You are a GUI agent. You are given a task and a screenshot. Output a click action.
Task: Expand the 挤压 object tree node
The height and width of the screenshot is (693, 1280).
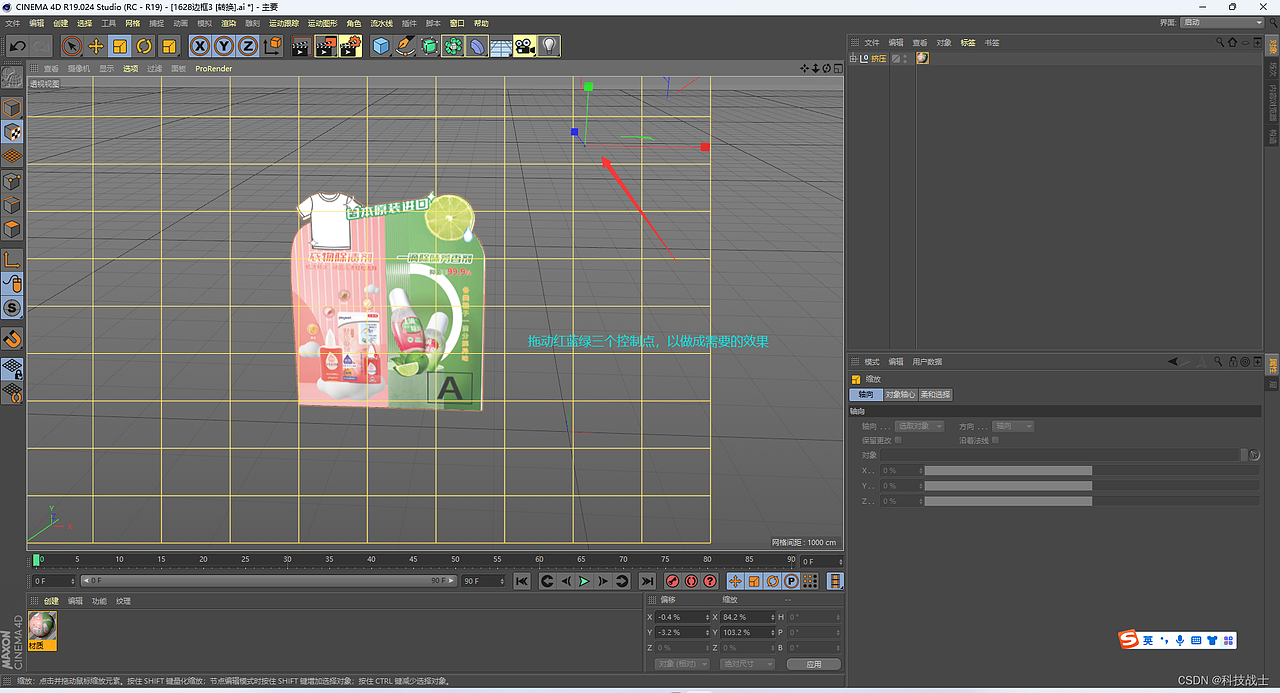[x=853, y=58]
